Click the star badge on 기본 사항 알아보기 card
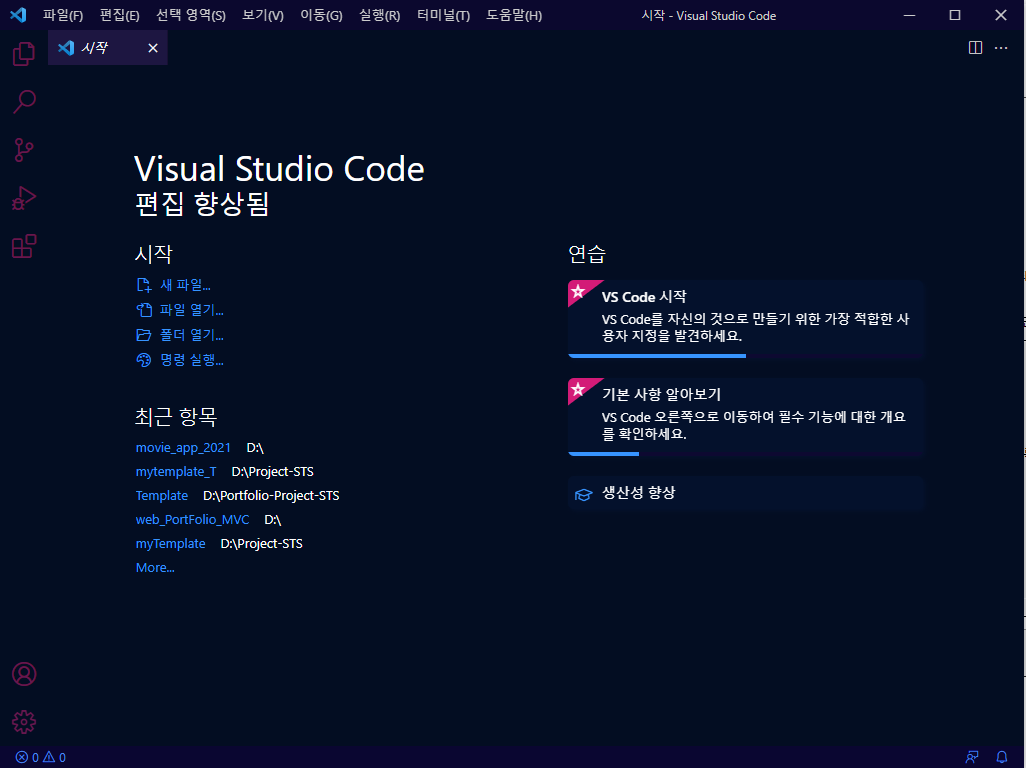The width and height of the screenshot is (1026, 768). point(578,389)
